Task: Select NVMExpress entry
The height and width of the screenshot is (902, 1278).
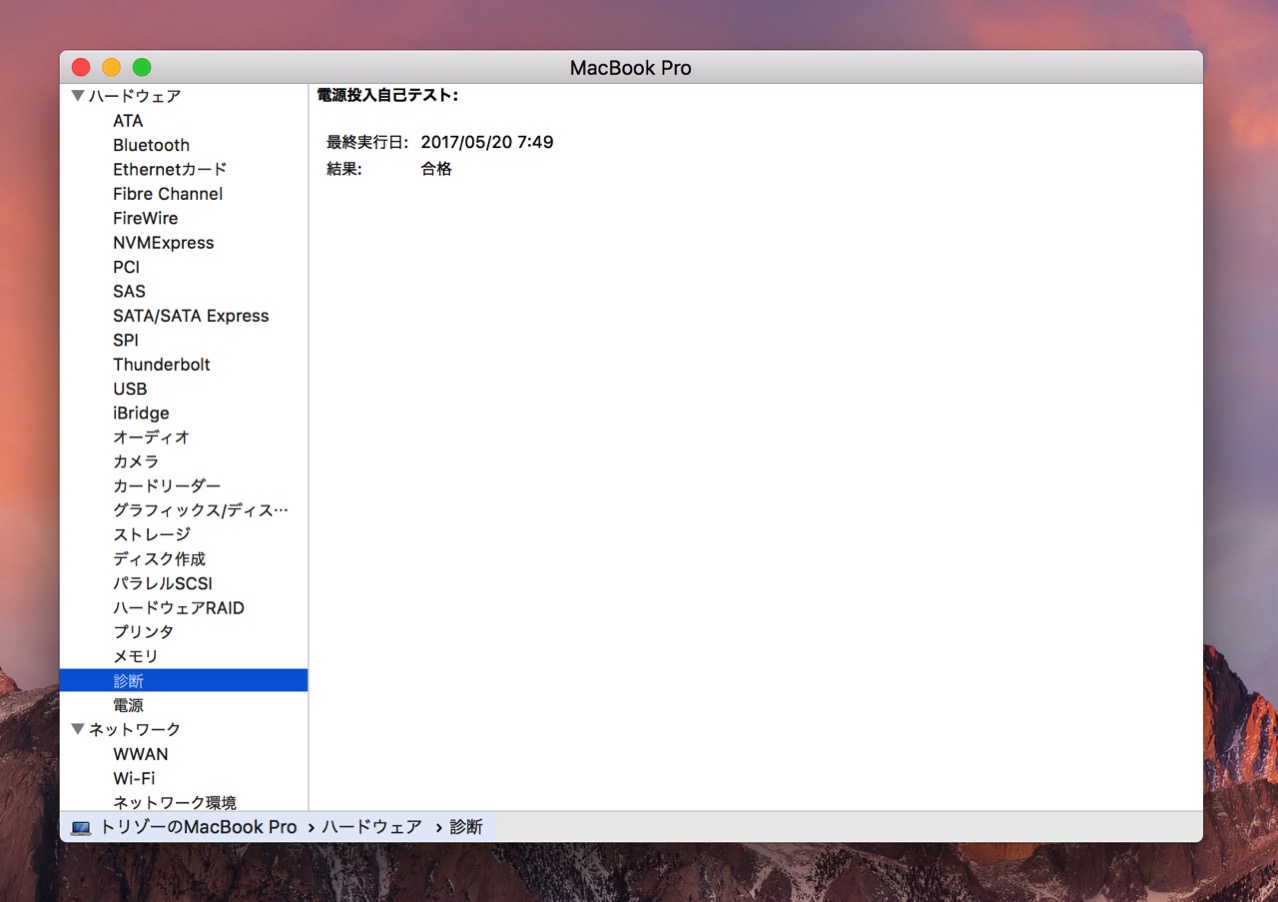Action: [163, 242]
